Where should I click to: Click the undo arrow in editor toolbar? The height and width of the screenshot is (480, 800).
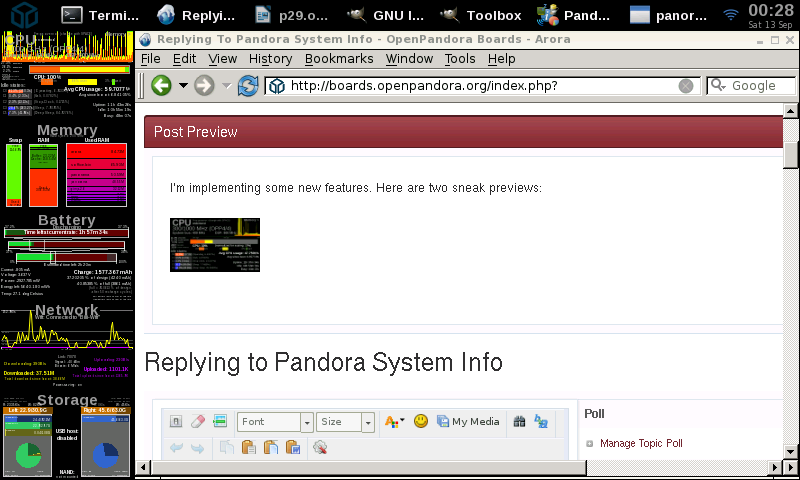[176, 448]
